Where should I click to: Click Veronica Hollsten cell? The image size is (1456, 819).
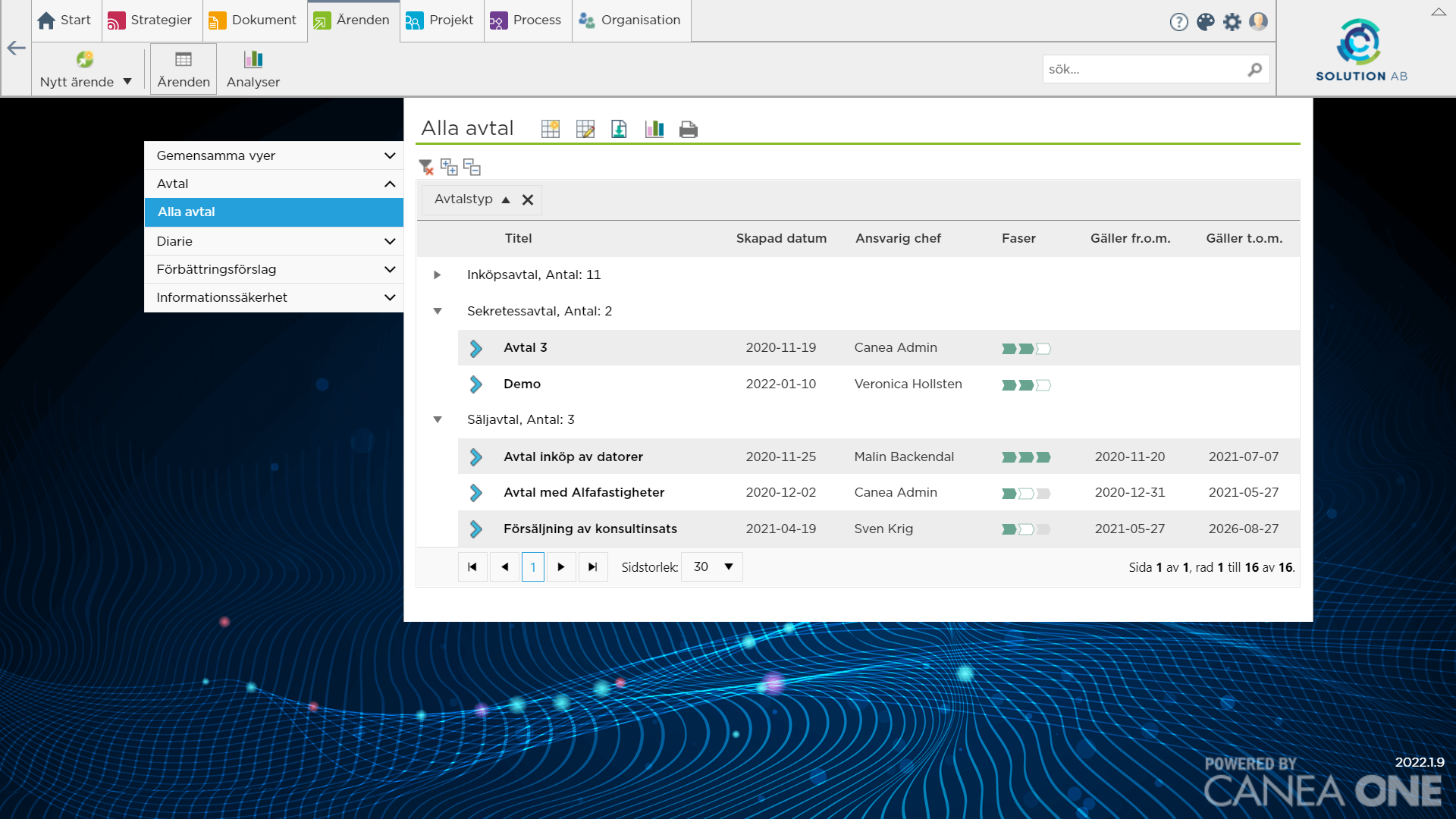tap(908, 384)
